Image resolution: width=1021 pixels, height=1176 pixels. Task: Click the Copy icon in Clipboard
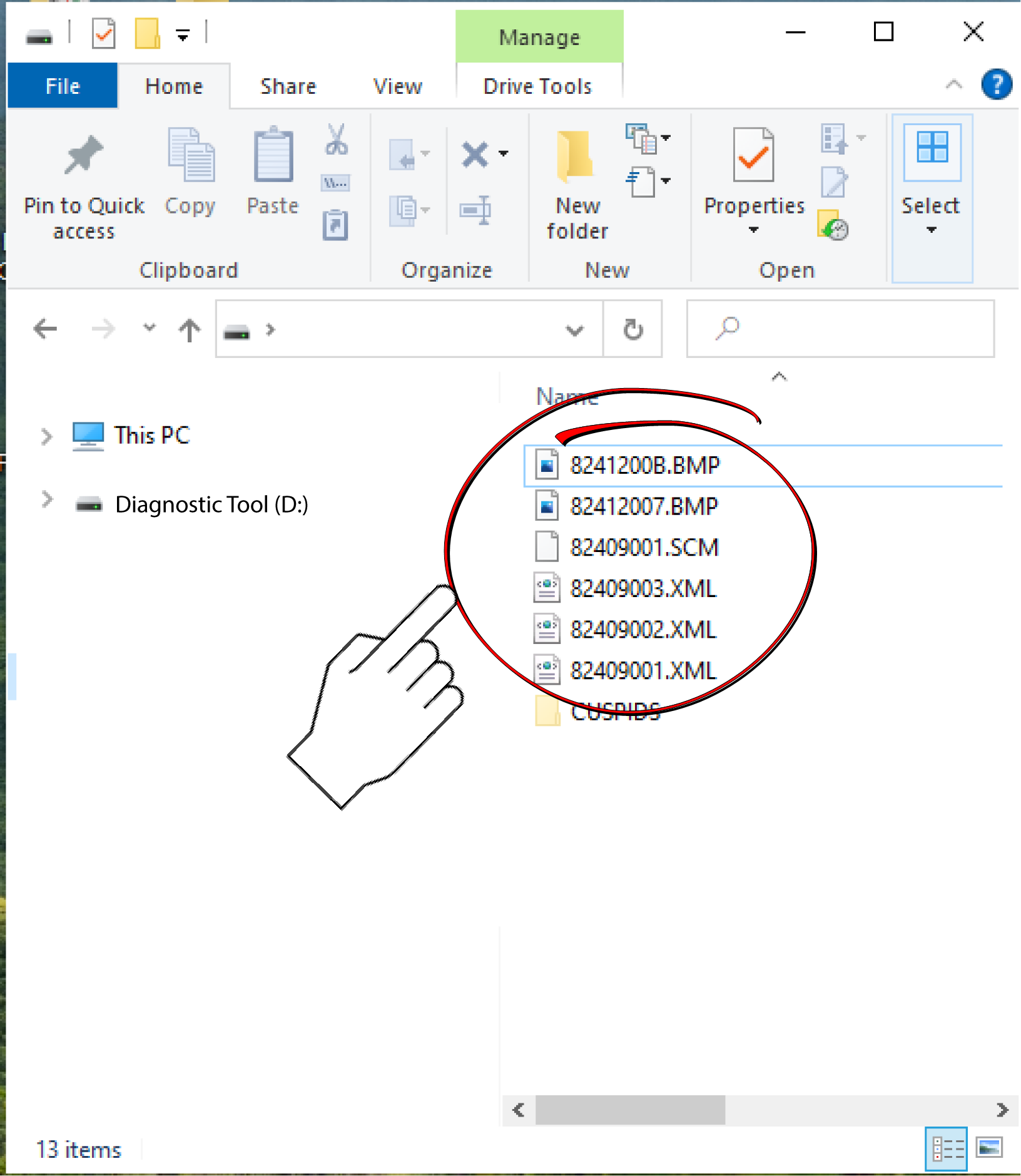[190, 156]
